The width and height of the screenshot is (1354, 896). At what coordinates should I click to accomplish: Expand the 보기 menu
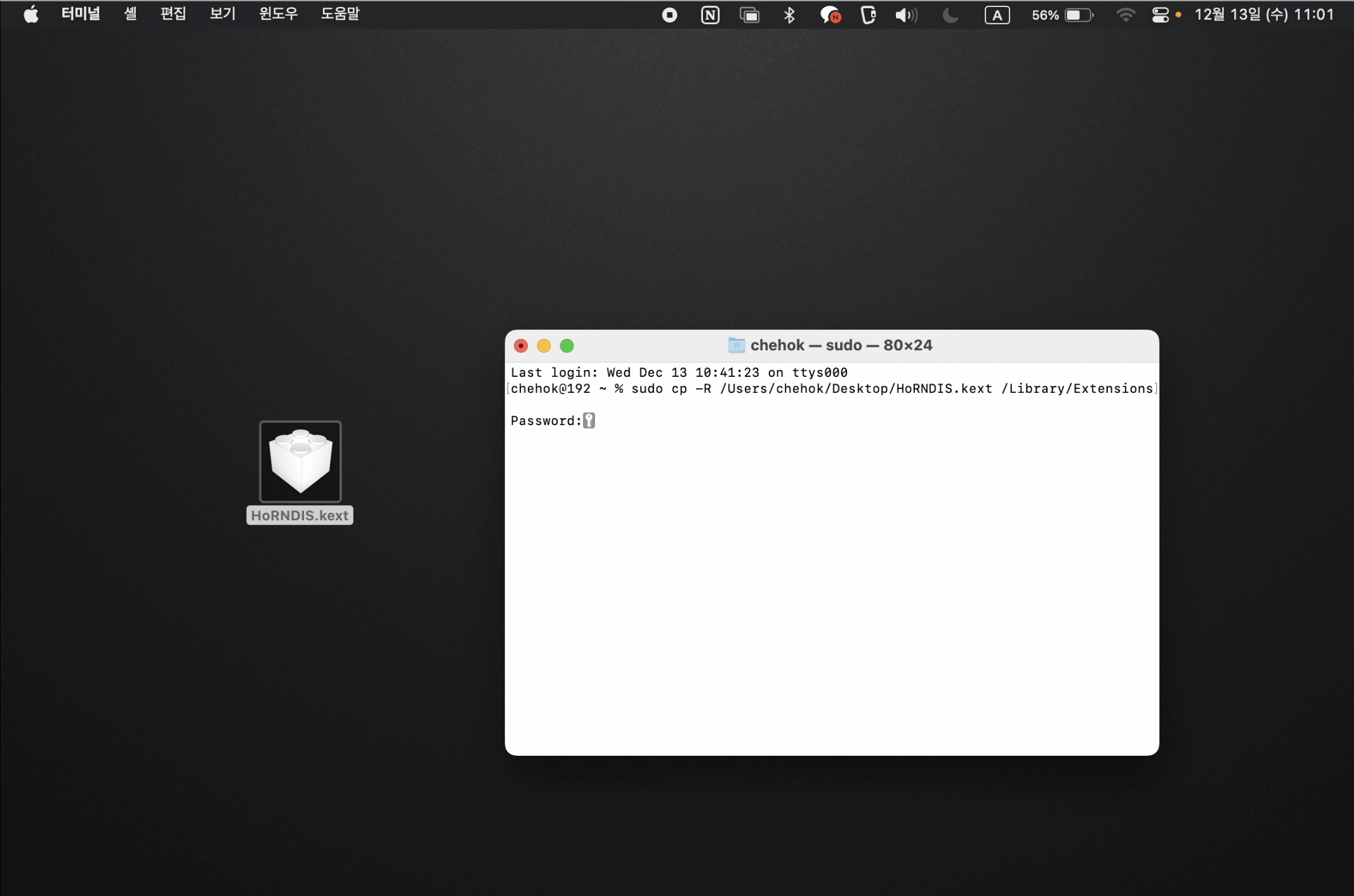tap(222, 14)
